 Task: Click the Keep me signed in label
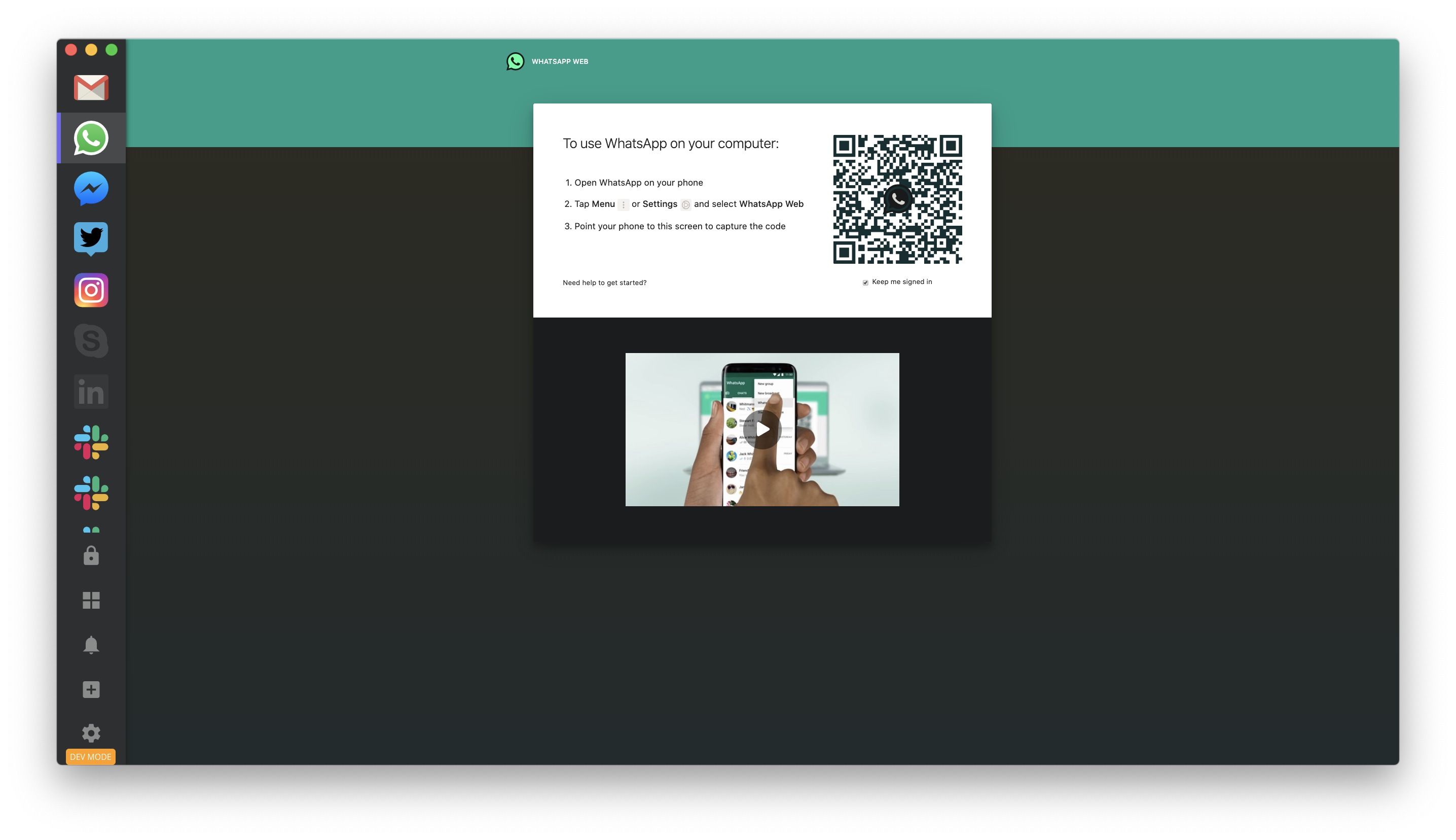coord(901,282)
